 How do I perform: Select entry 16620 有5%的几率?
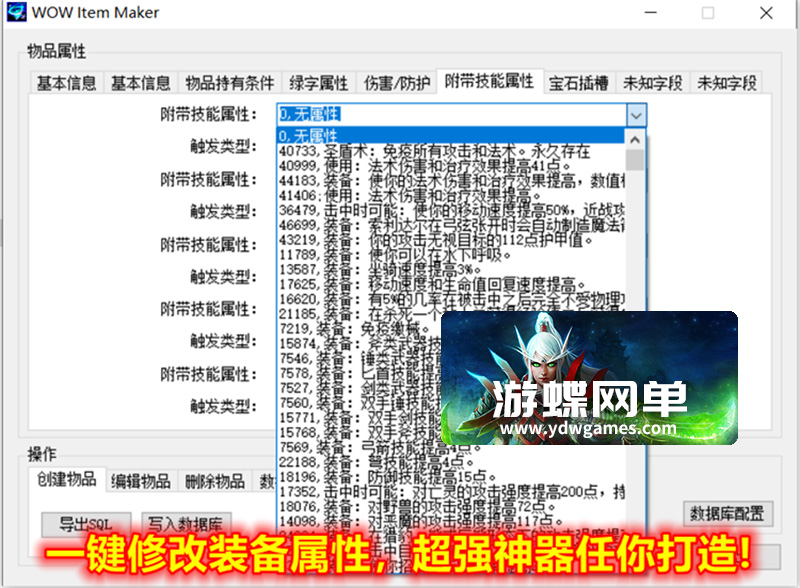(x=451, y=299)
